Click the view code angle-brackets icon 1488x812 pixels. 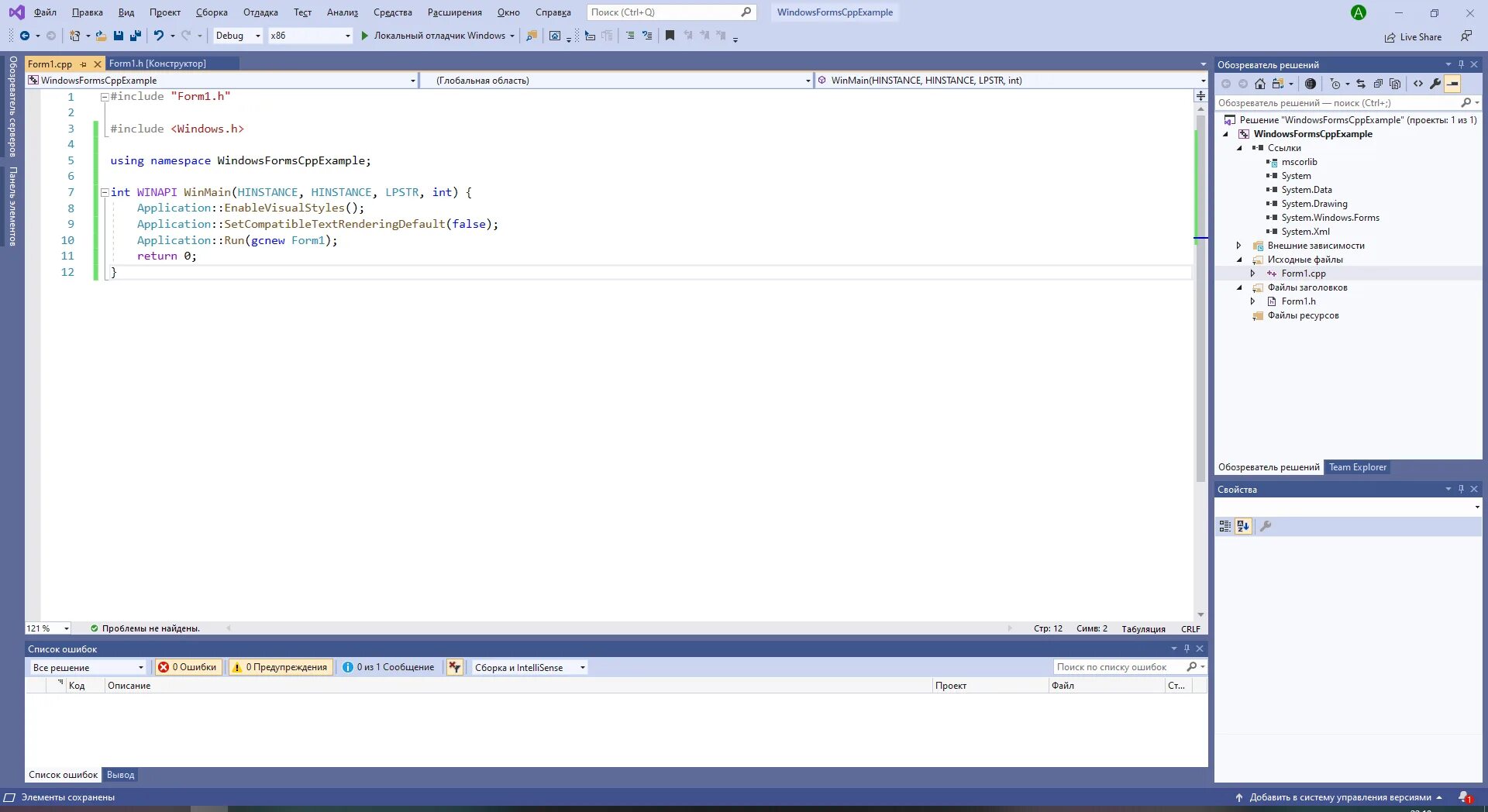tap(1418, 84)
